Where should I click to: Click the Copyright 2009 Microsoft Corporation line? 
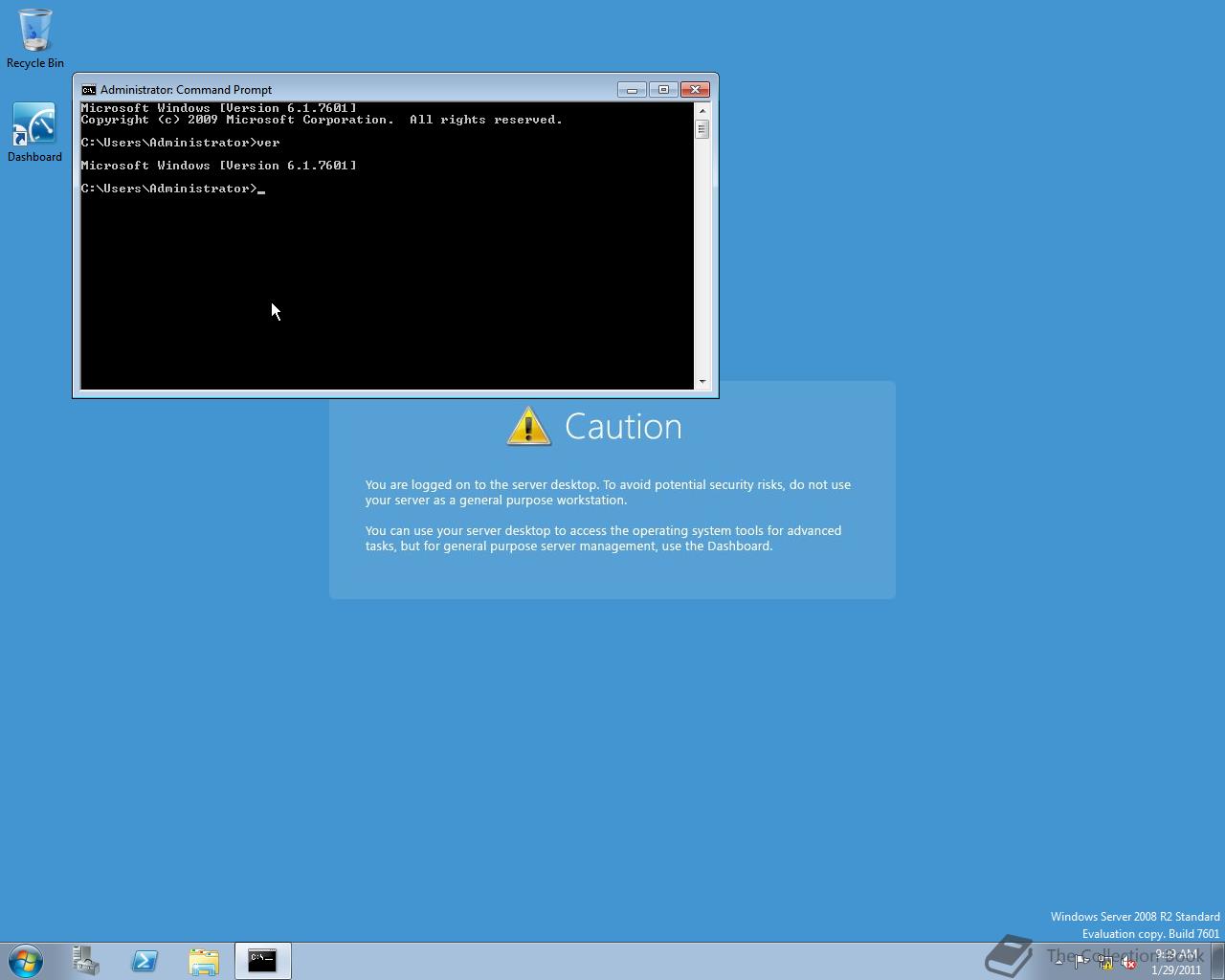tap(322, 120)
